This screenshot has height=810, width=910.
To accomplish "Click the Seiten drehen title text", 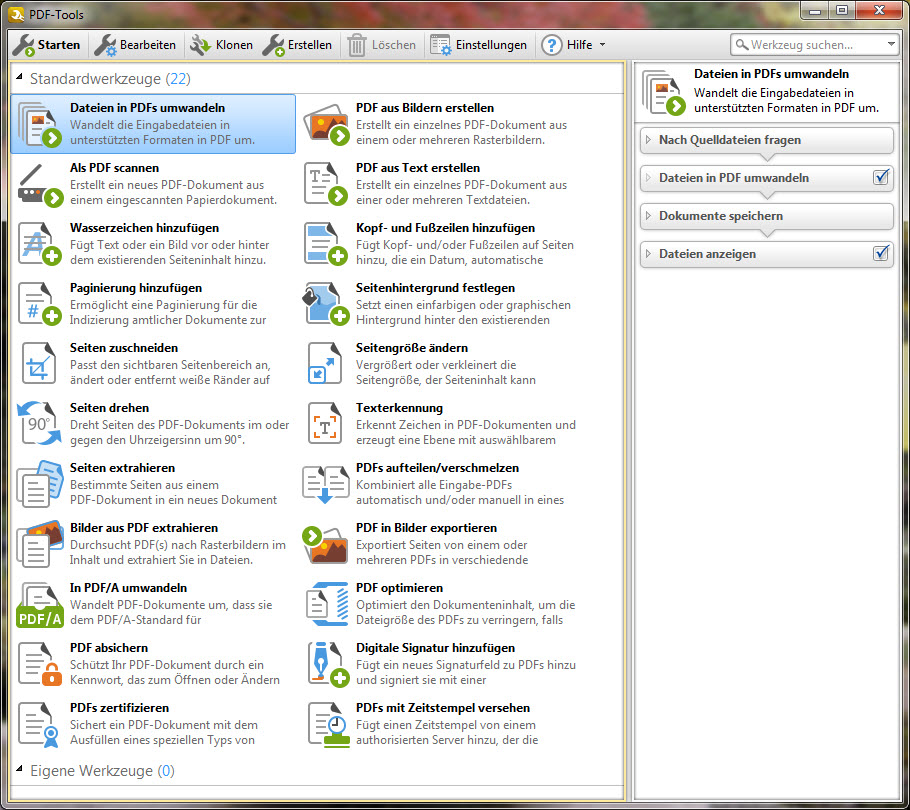I will 110,408.
